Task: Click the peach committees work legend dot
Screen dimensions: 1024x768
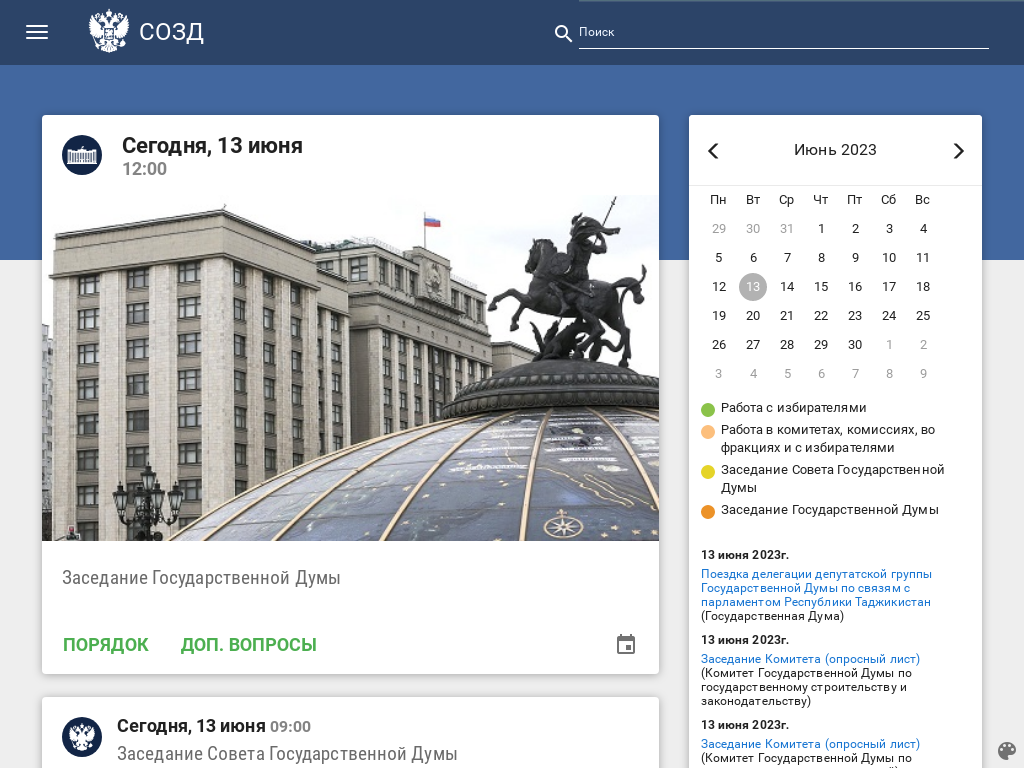Action: [708, 432]
